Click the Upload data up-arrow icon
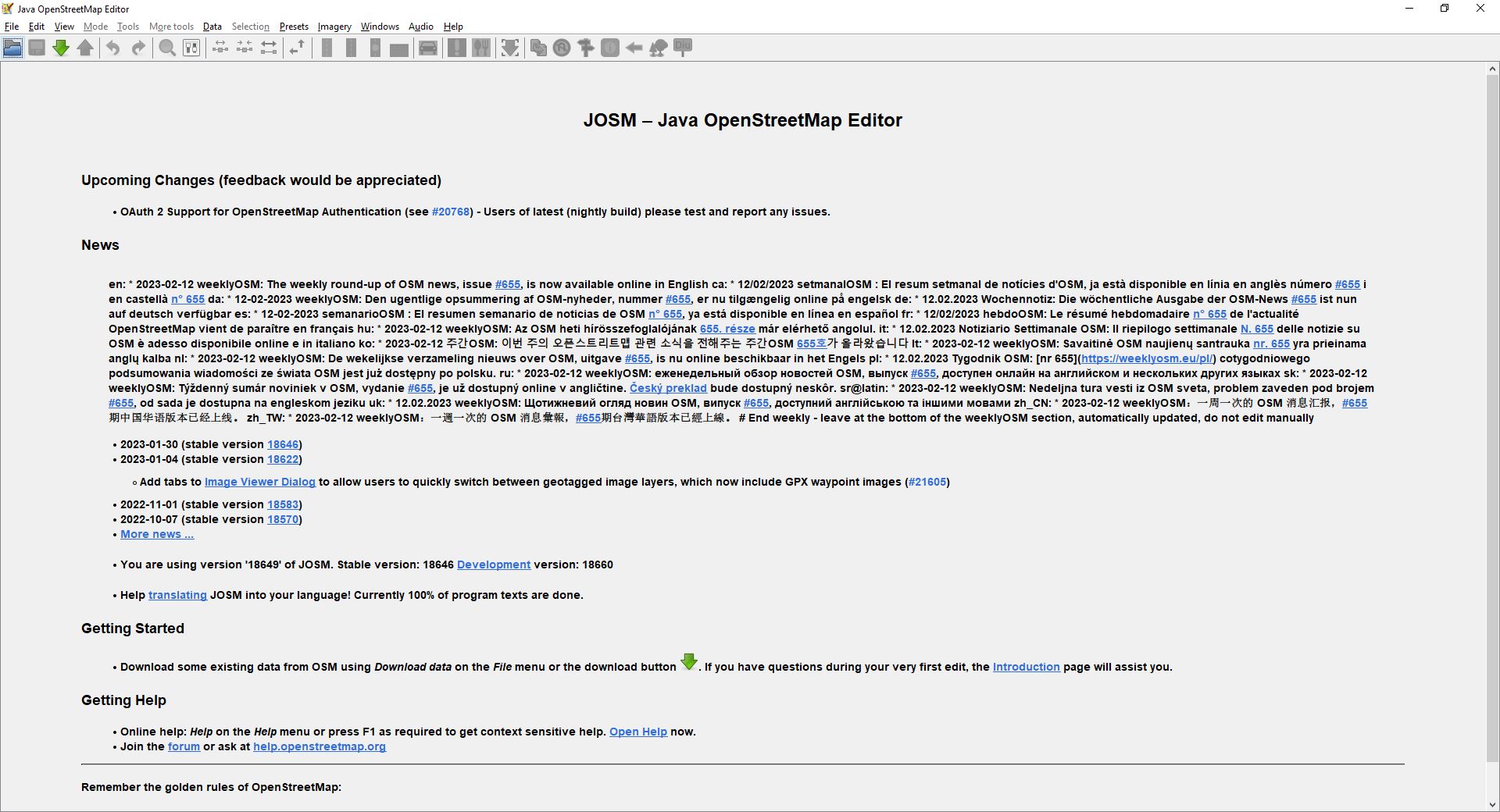 coord(85,48)
